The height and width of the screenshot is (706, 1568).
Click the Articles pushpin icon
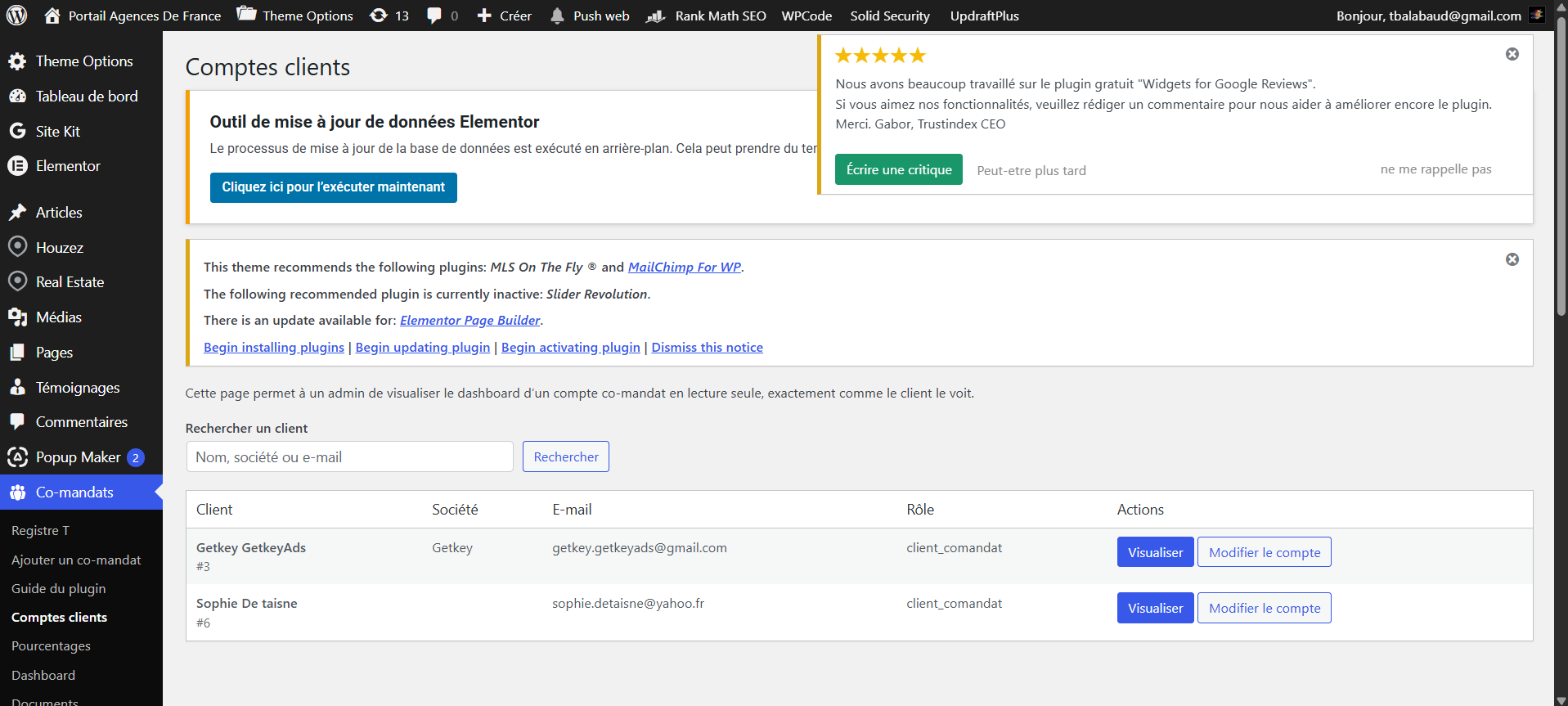click(17, 213)
